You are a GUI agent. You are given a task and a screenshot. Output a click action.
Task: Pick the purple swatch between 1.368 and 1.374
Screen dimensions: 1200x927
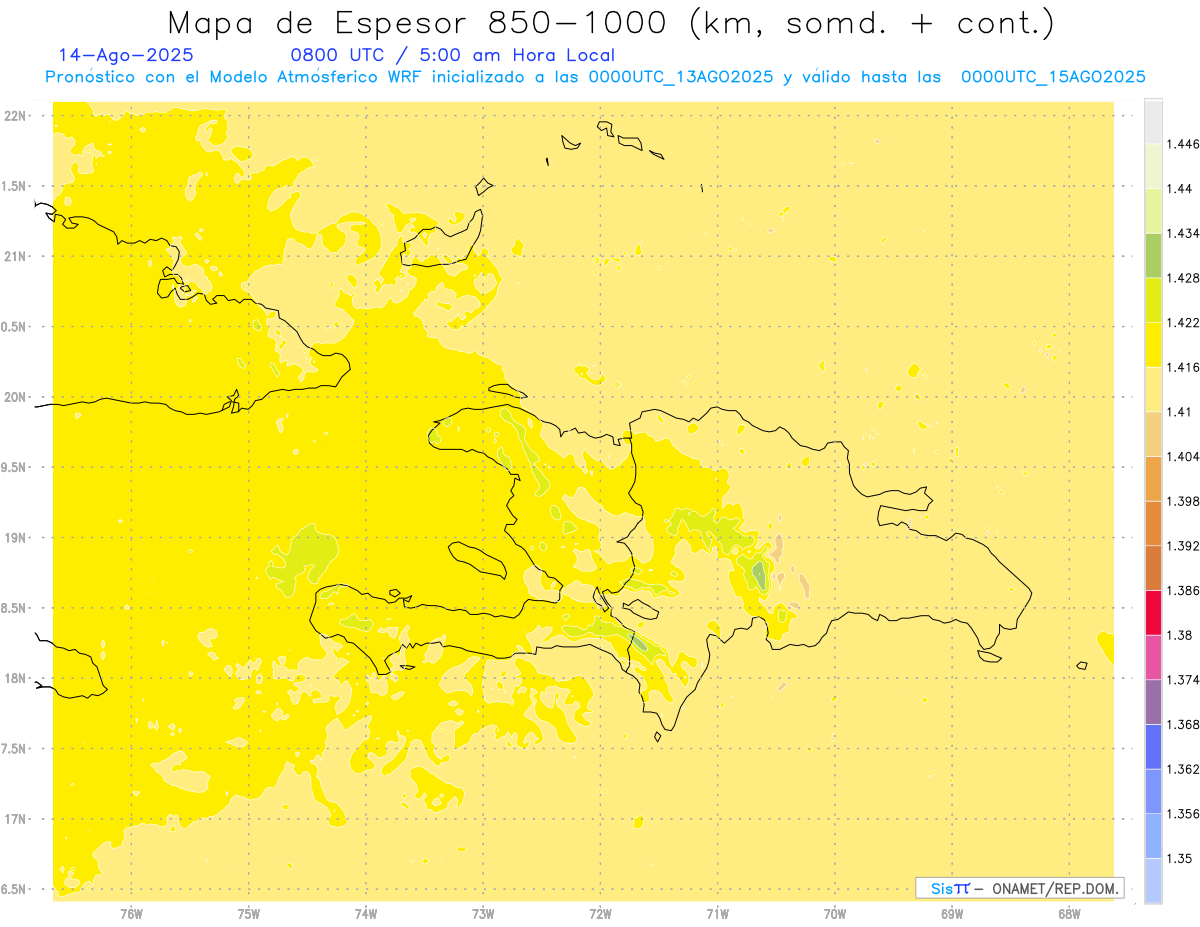1153,702
